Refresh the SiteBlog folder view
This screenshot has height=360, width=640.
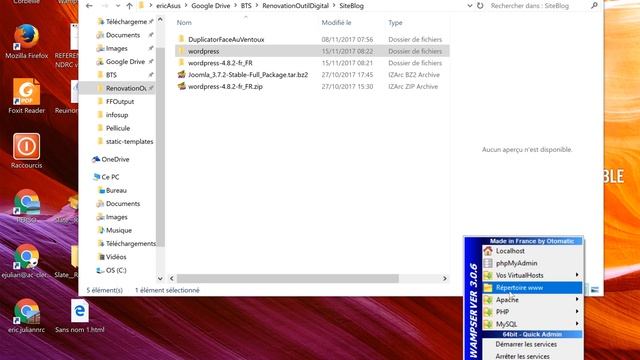[480, 6]
